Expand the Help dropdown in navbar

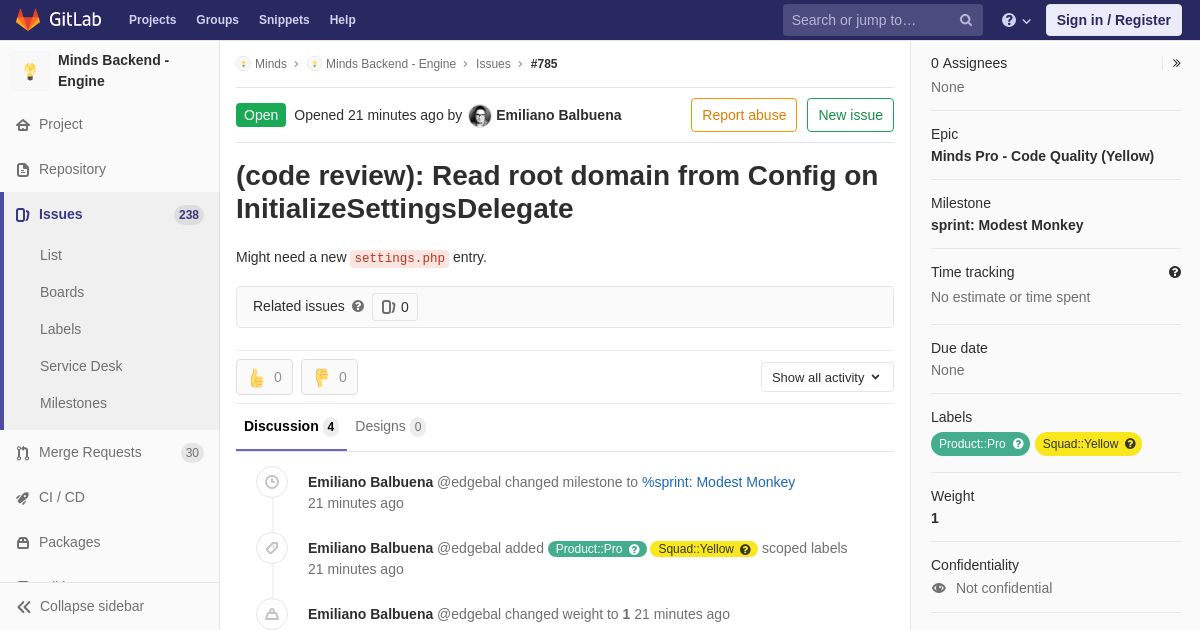pyautogui.click(x=1016, y=20)
